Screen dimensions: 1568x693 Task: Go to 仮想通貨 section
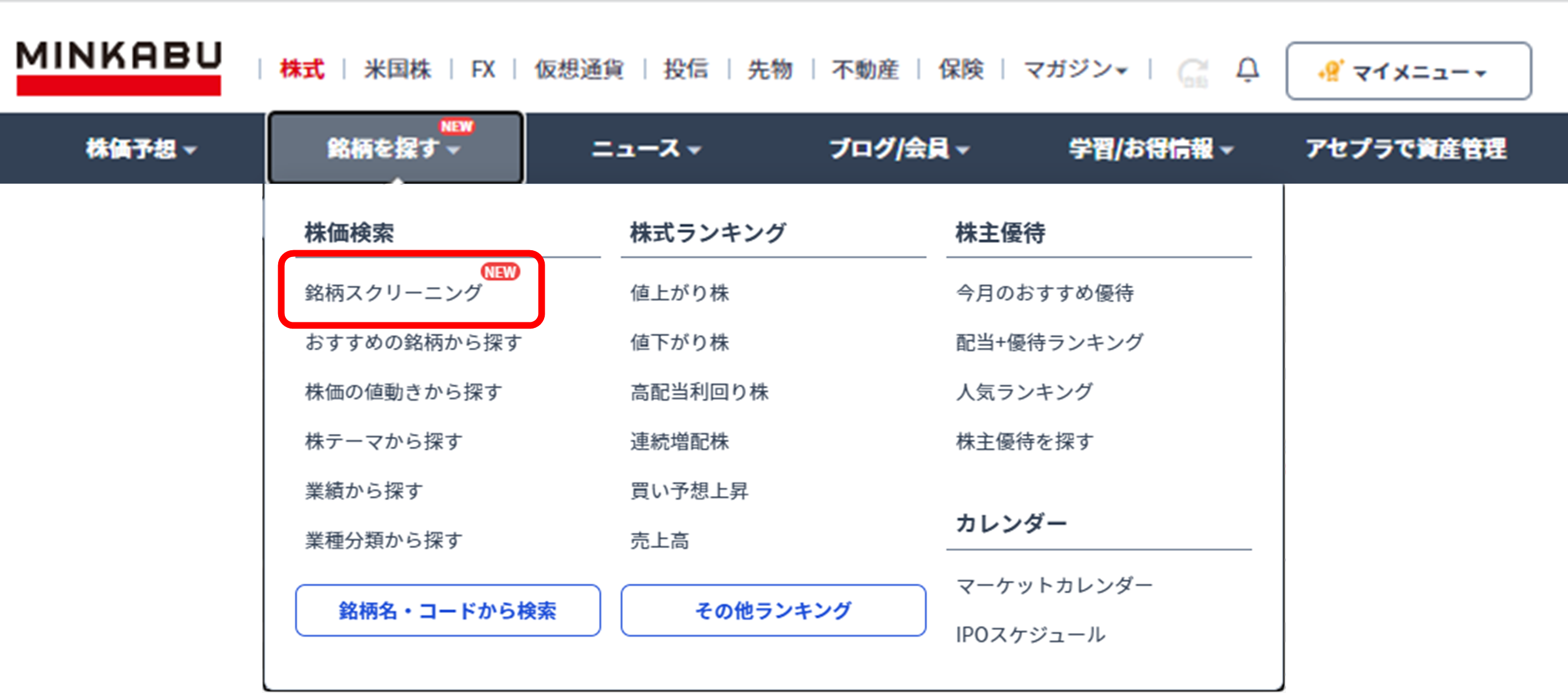tap(579, 69)
